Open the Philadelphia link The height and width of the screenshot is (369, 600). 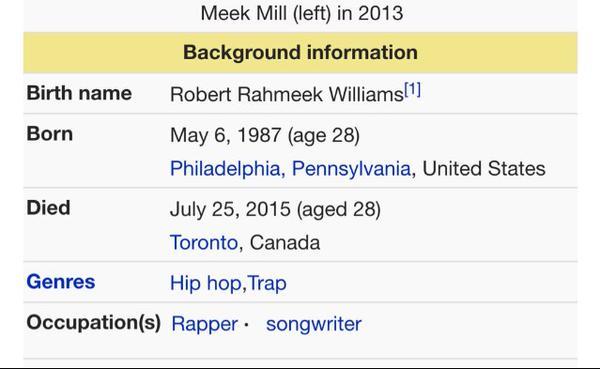click(x=225, y=169)
